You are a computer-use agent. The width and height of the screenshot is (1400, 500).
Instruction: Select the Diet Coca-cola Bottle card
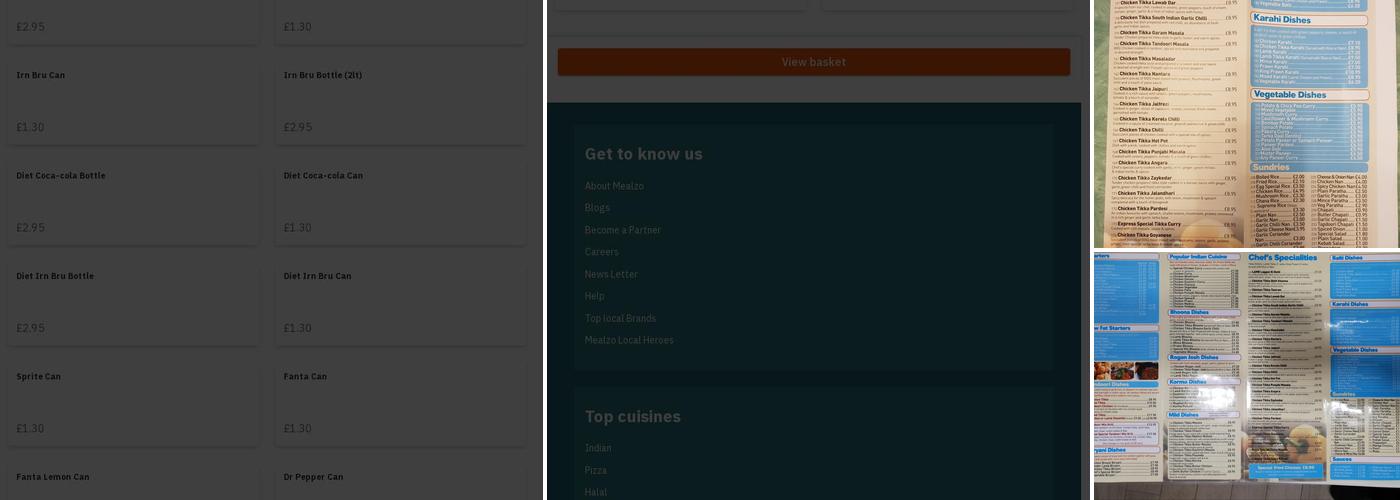[133, 200]
